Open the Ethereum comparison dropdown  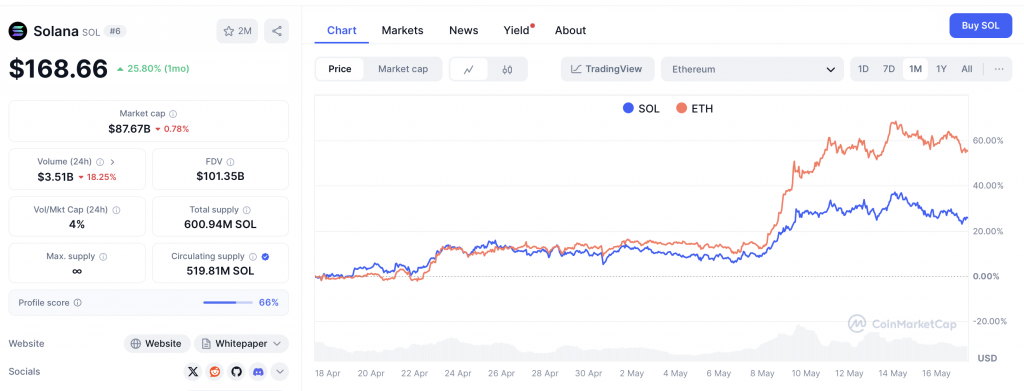(752, 69)
